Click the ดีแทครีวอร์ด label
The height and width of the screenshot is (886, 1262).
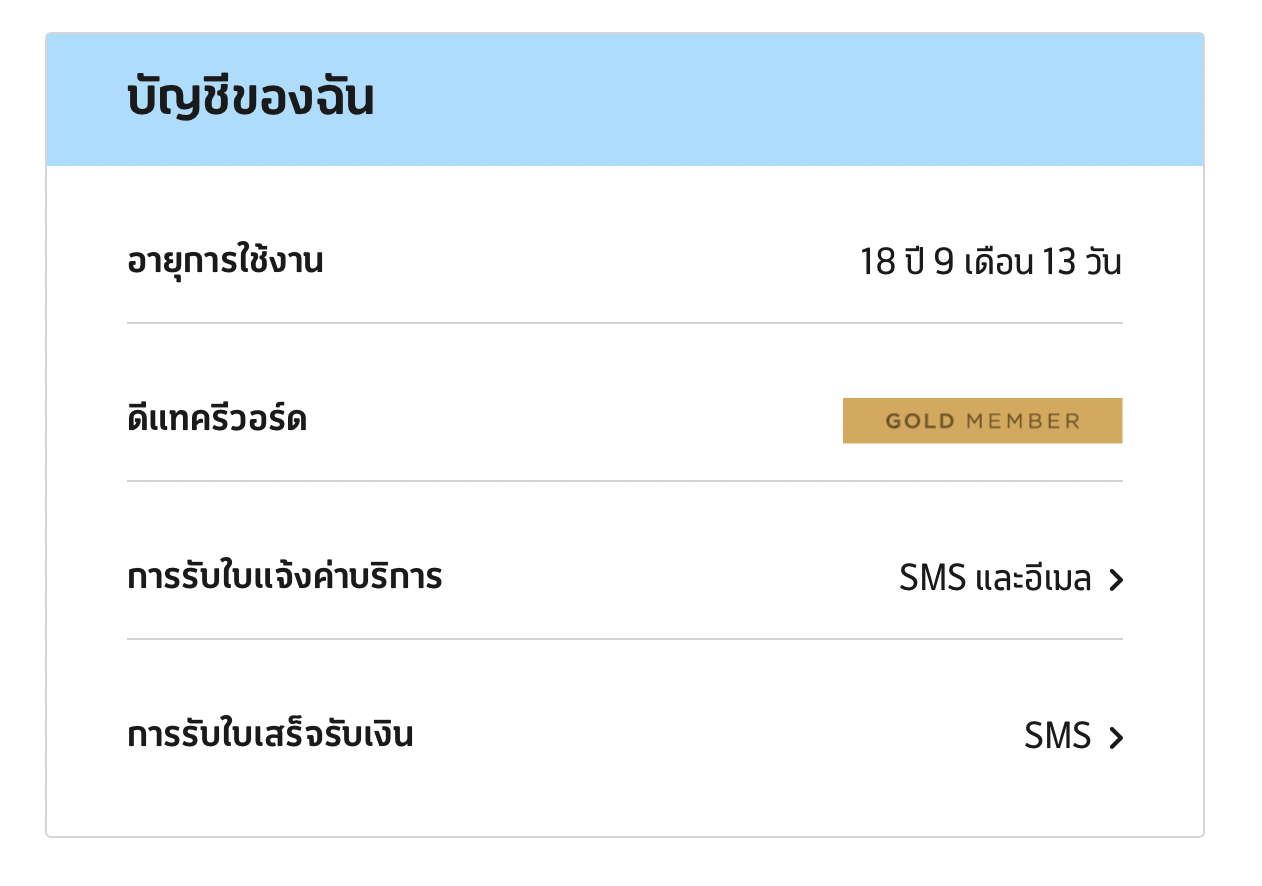pyautogui.click(x=217, y=420)
